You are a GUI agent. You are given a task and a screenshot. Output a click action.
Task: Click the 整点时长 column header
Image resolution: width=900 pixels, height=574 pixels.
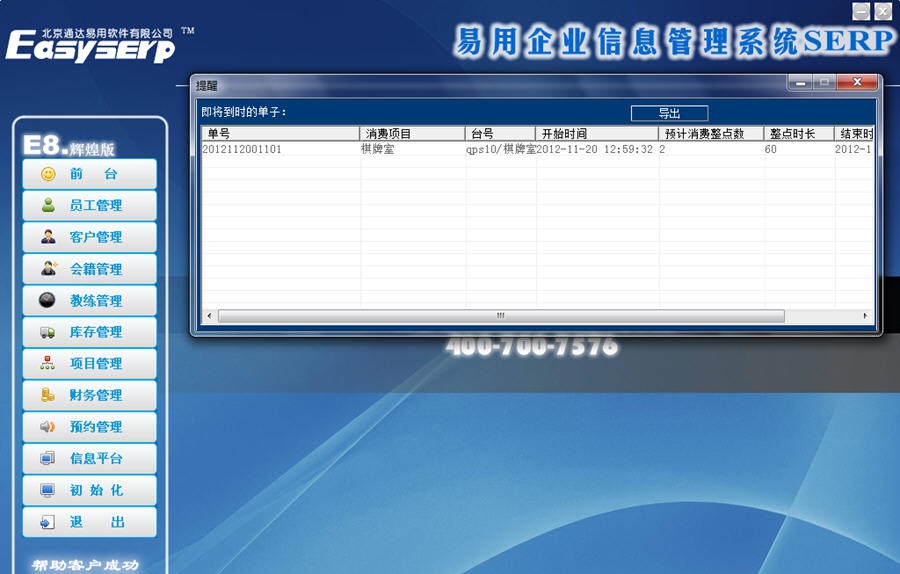(799, 134)
